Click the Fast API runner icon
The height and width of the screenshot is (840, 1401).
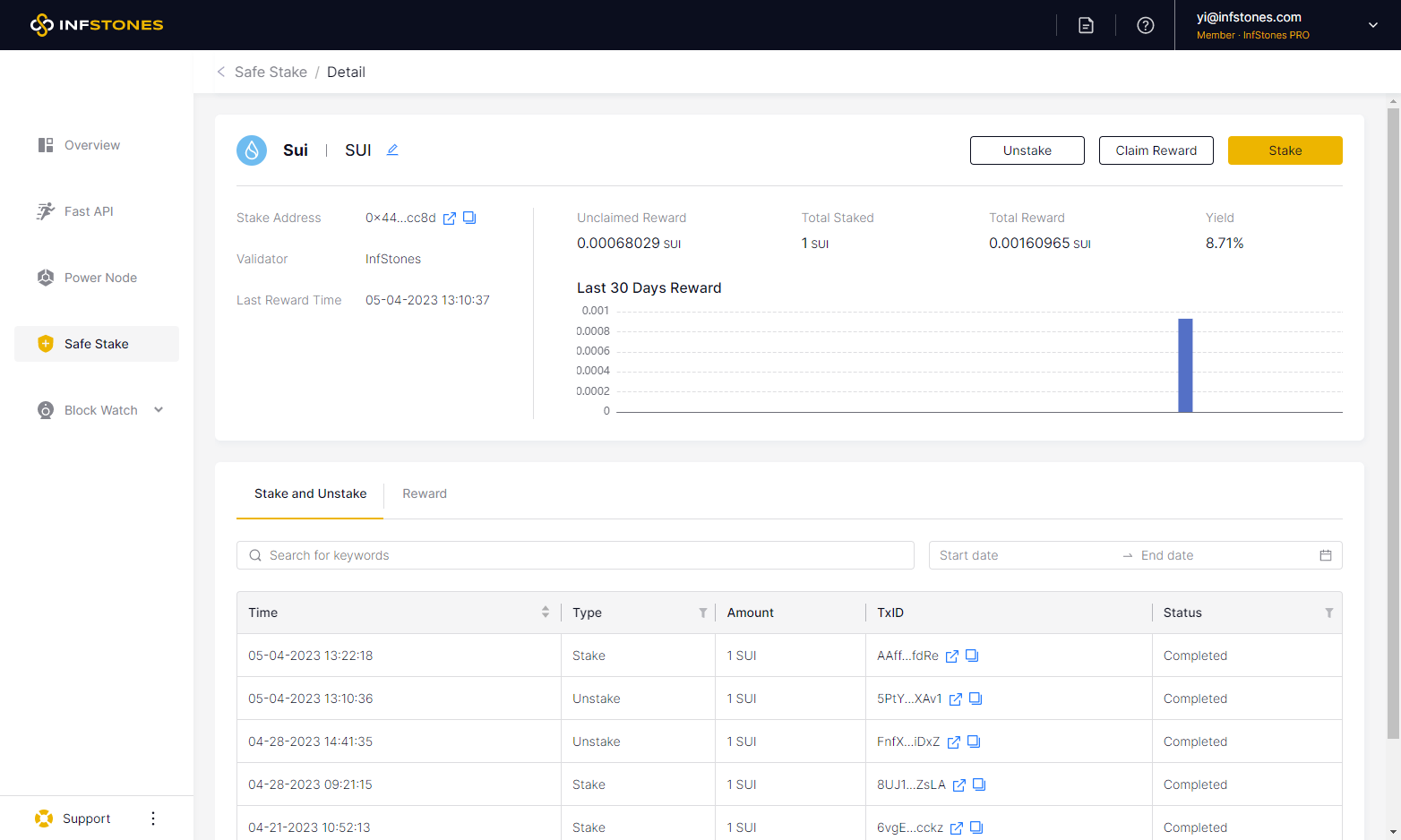tap(46, 211)
